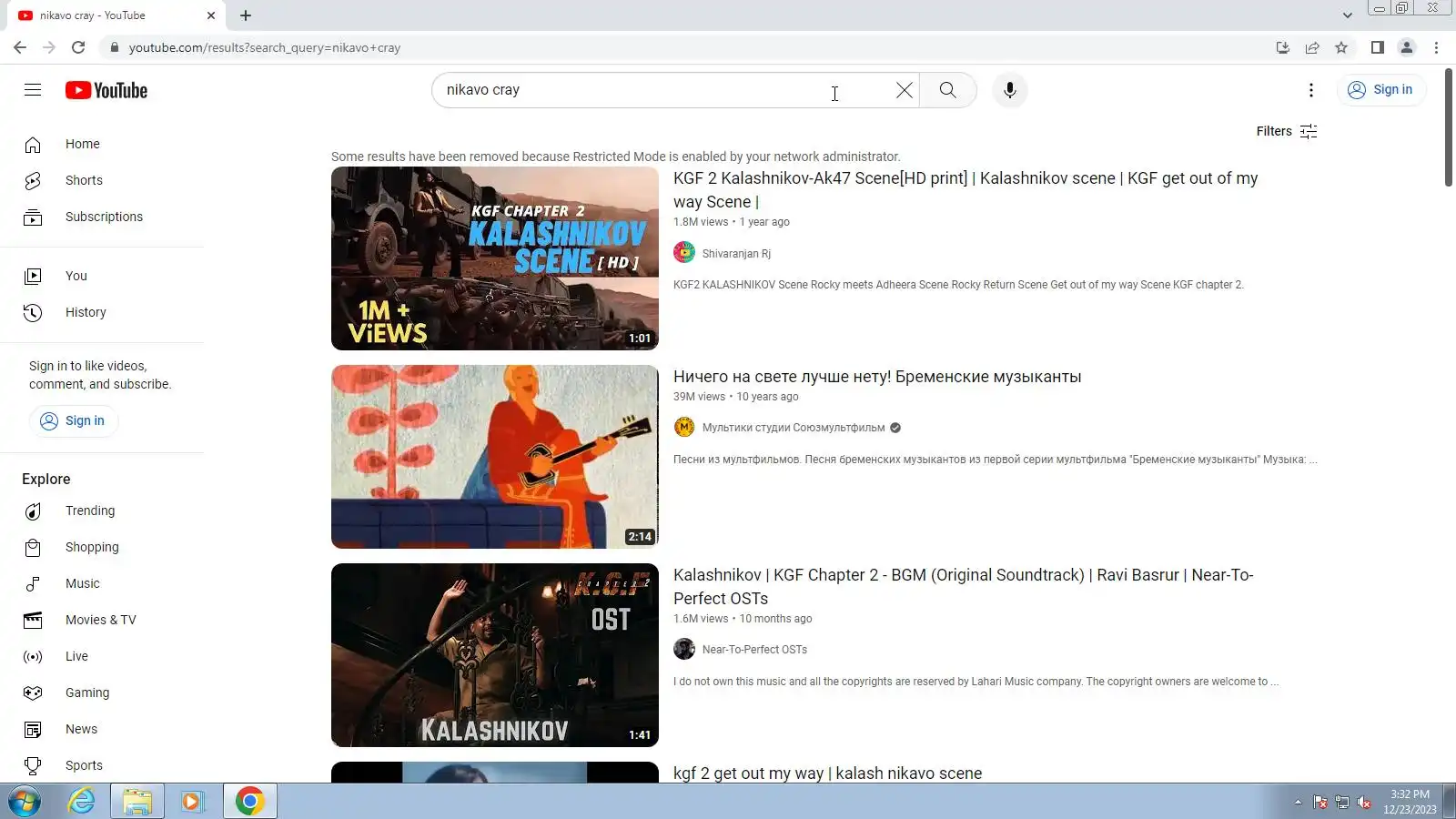Click Near-To-Perfect OSTs channel avatar
Screen dimensions: 1456x819
pos(684,649)
